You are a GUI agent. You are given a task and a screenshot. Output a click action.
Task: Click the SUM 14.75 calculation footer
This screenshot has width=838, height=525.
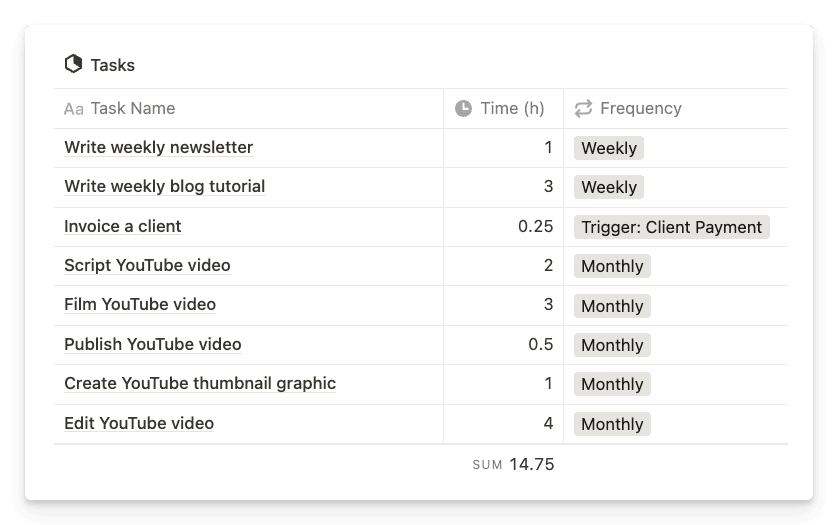[513, 464]
